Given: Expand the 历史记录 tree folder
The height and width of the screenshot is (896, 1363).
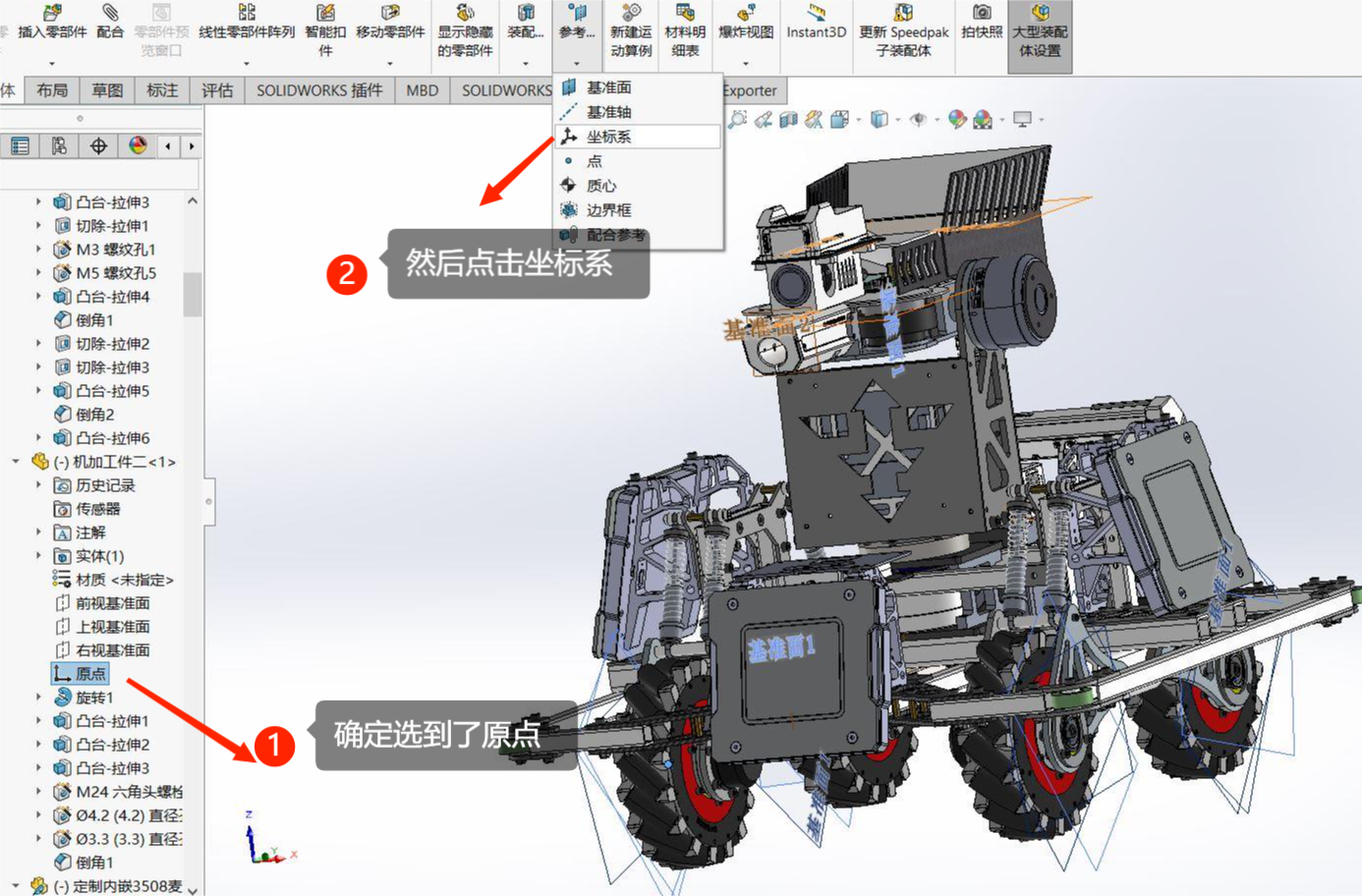Looking at the screenshot, I should (38, 484).
